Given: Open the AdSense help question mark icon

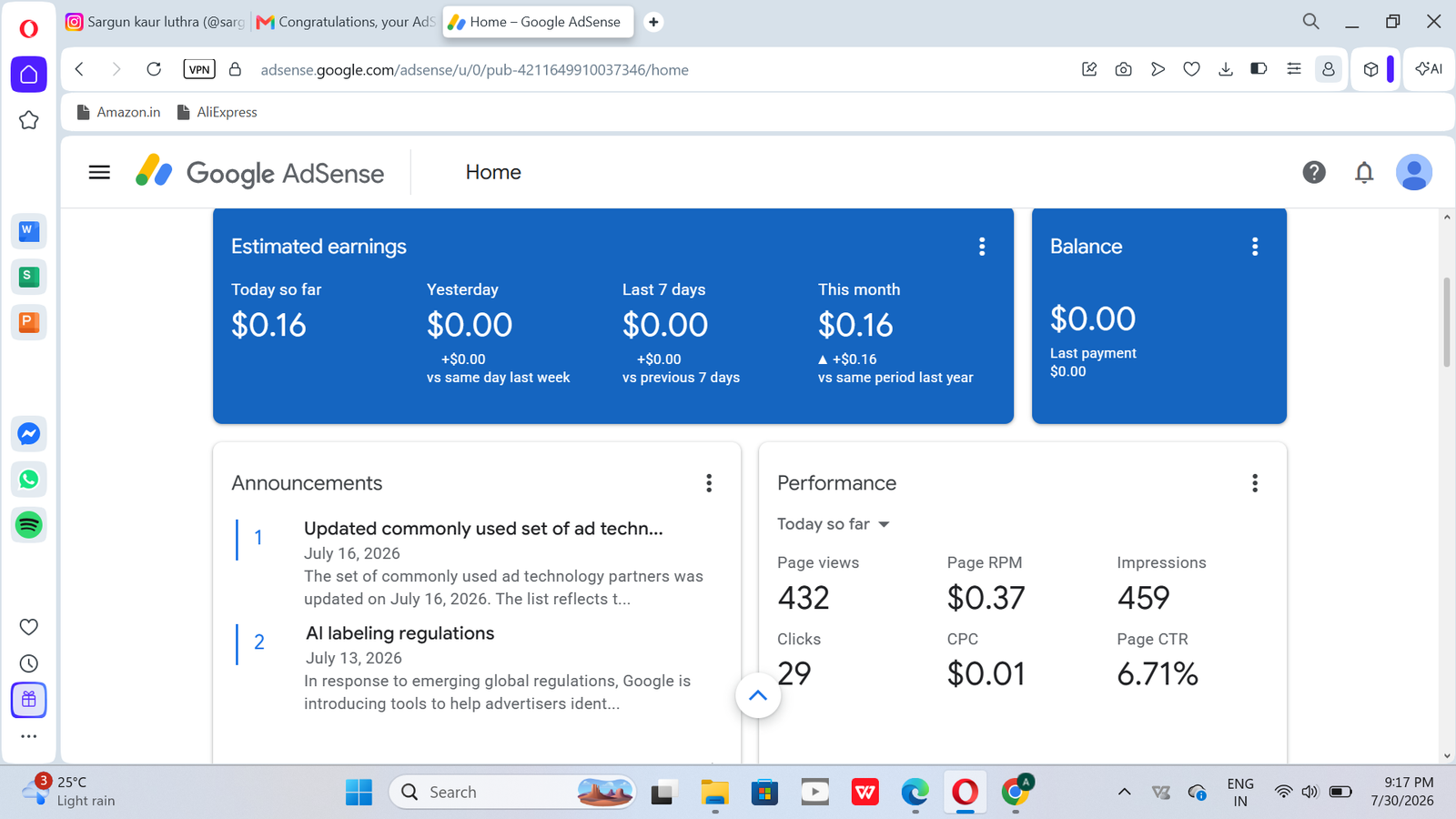Looking at the screenshot, I should point(1314,172).
